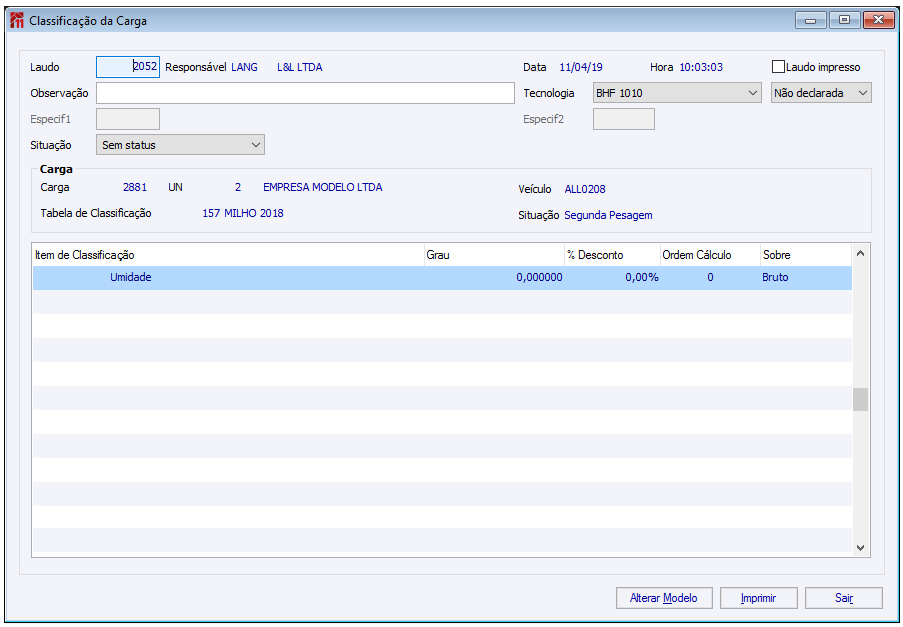Click the EMPRESA MODELO LTDA text

coord(322,188)
